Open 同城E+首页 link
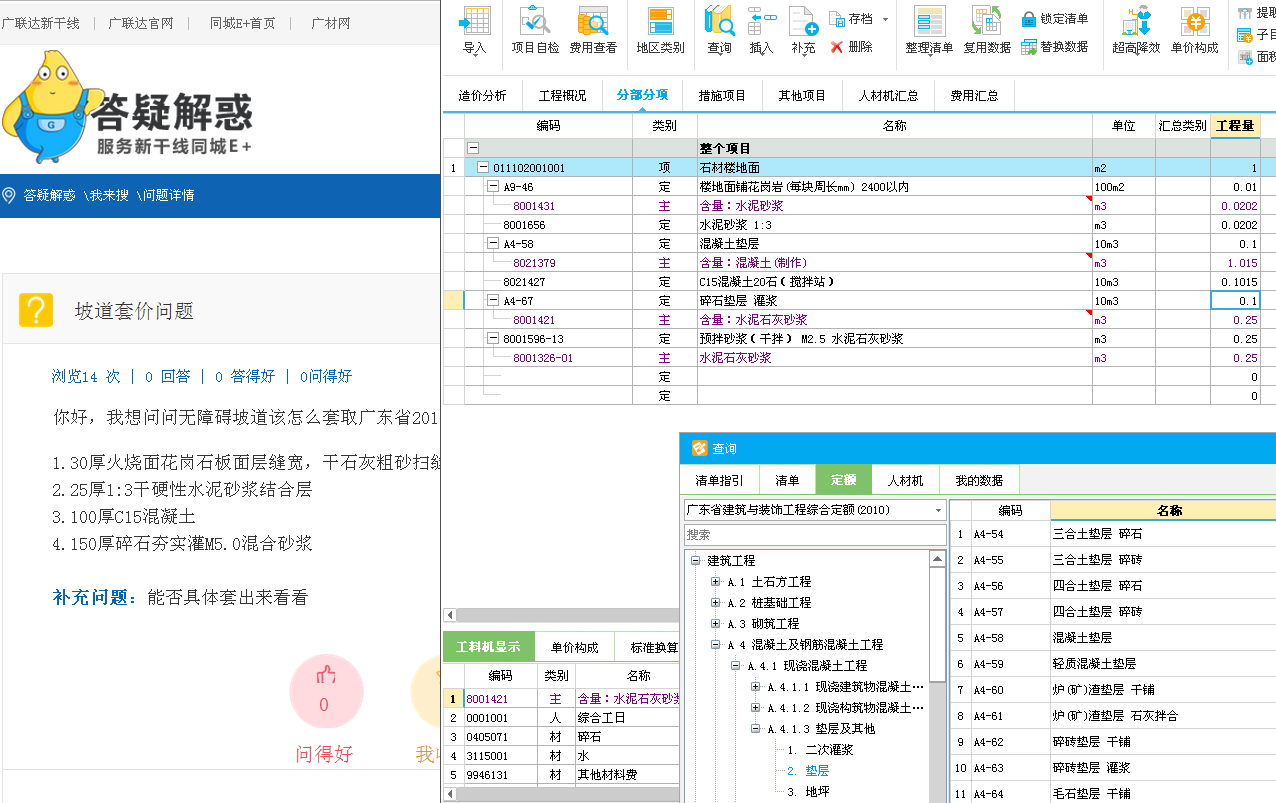 [243, 23]
